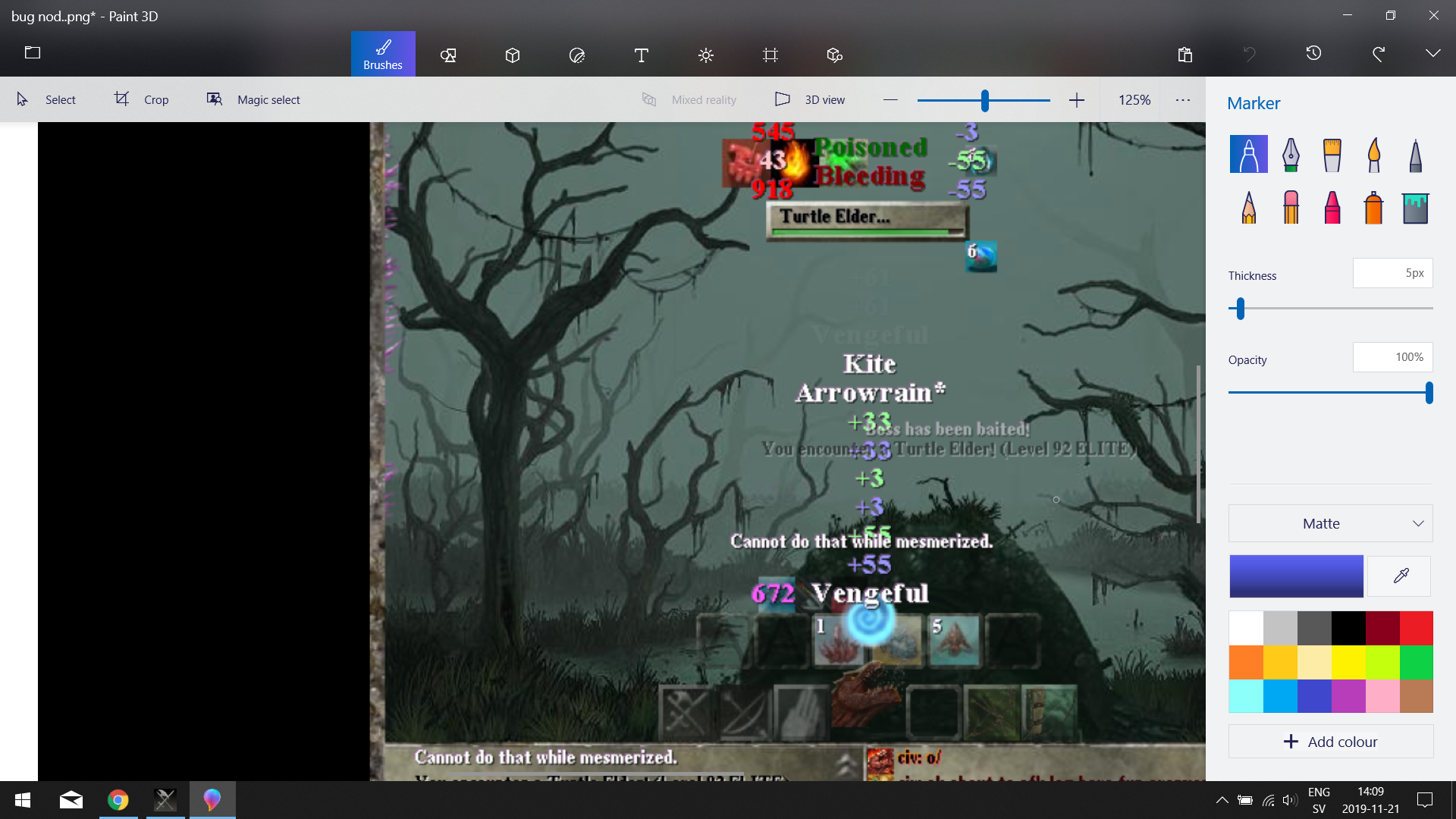The width and height of the screenshot is (1456, 819).
Task: Click the Thickness value field
Action: (x=1392, y=273)
